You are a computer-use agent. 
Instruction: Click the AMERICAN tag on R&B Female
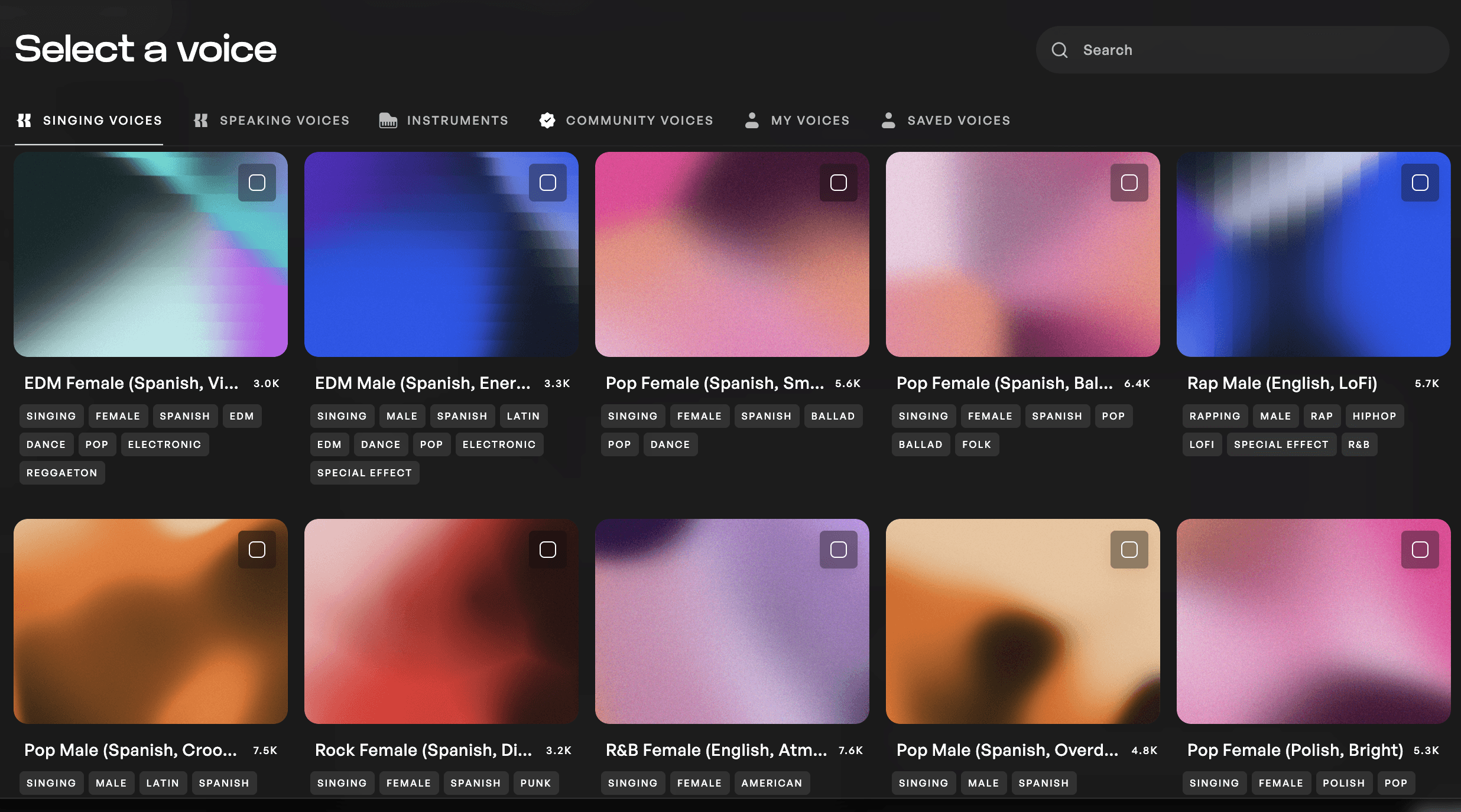pos(772,783)
